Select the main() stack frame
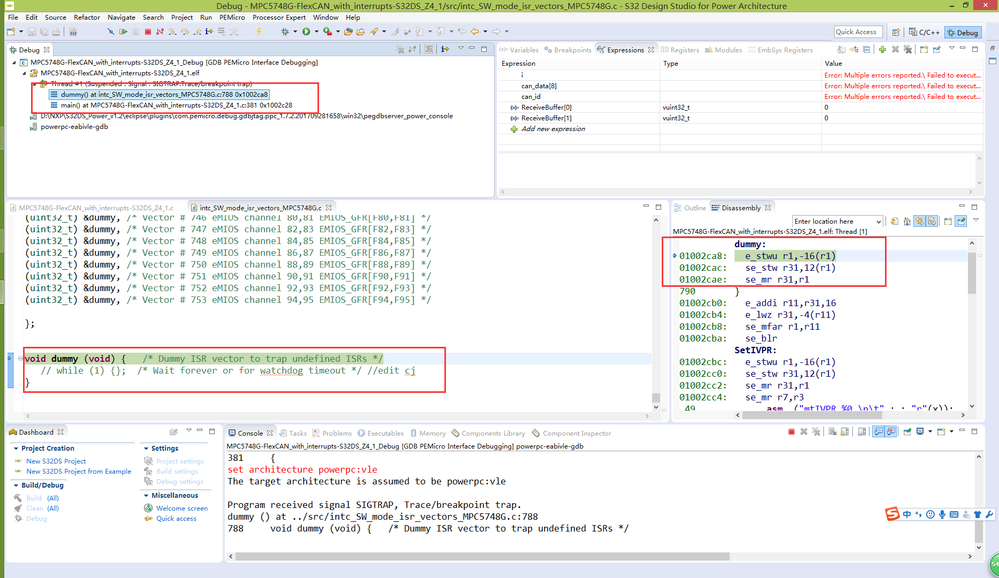999x578 pixels. pyautogui.click(x=171, y=105)
